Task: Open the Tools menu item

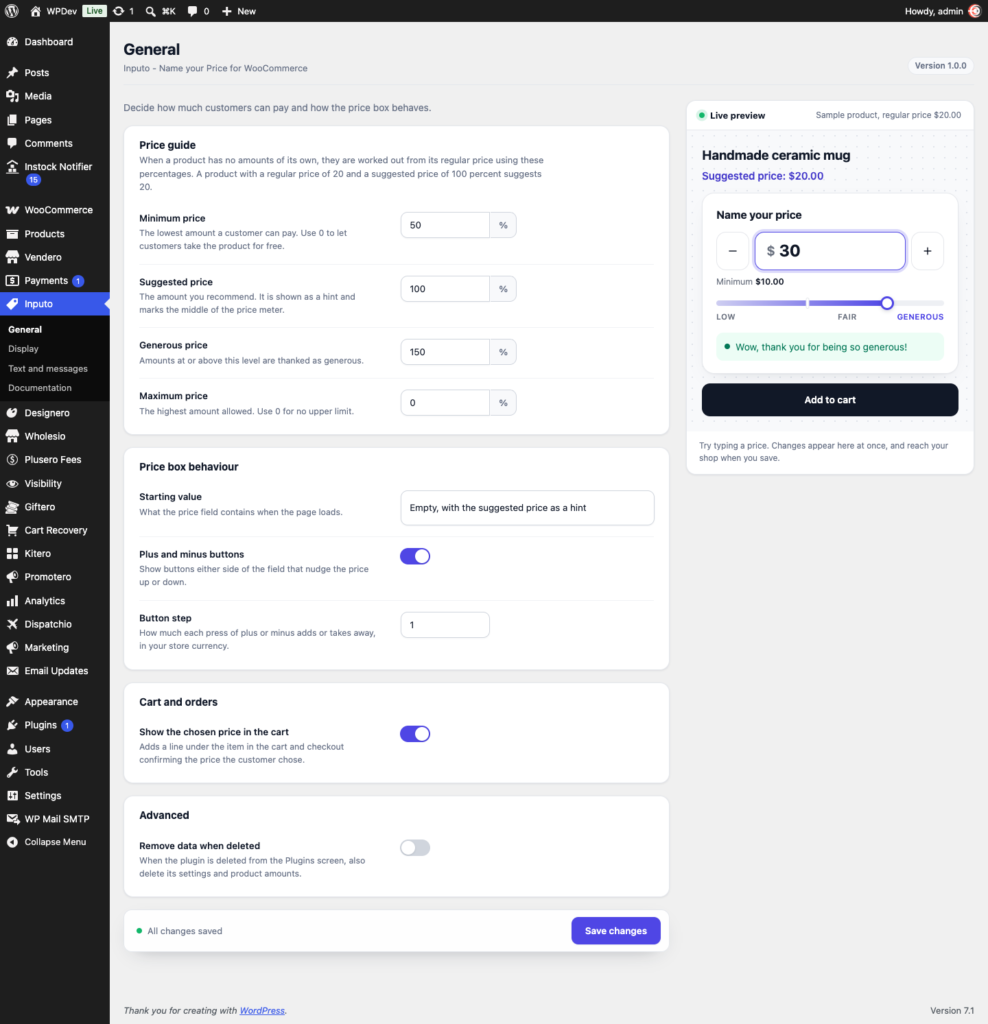Action: [55, 772]
